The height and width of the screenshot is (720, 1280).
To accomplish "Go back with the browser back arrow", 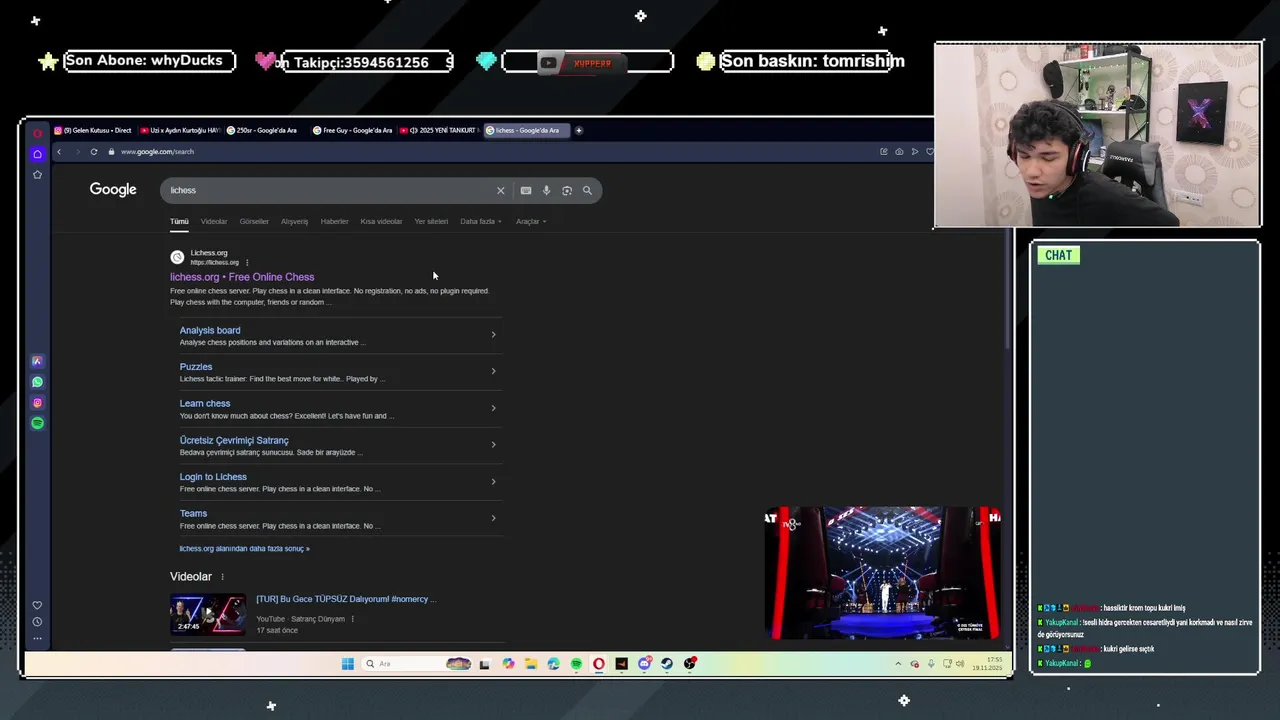I will 59,152.
